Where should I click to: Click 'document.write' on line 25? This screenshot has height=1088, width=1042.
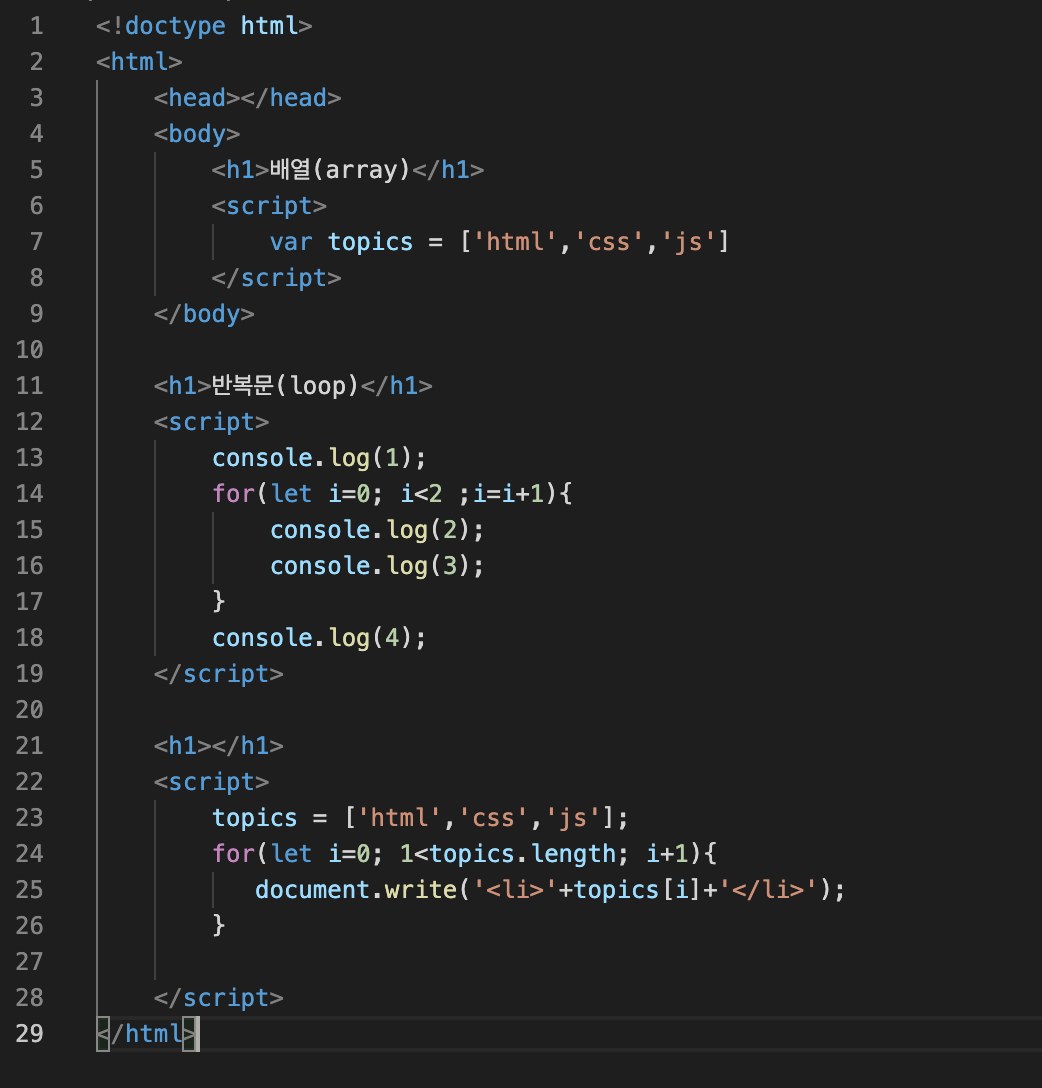(356, 890)
